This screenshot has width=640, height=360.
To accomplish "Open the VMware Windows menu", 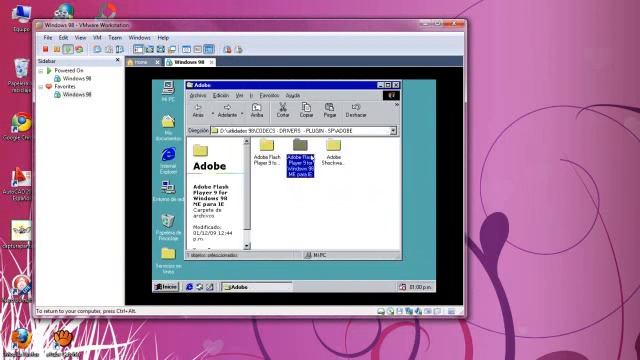I will [140, 38].
